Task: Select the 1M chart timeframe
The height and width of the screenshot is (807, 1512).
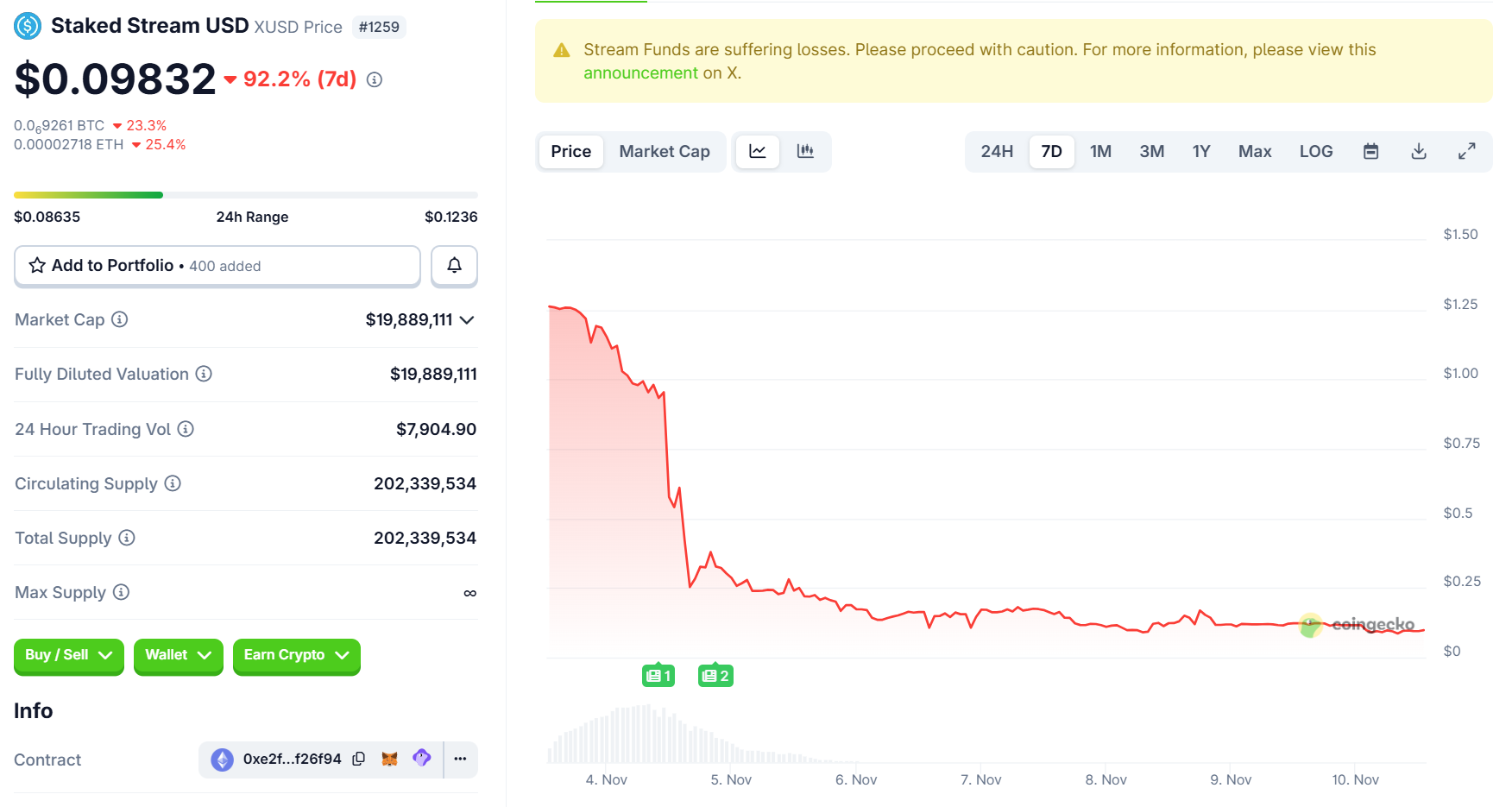Action: click(1101, 151)
